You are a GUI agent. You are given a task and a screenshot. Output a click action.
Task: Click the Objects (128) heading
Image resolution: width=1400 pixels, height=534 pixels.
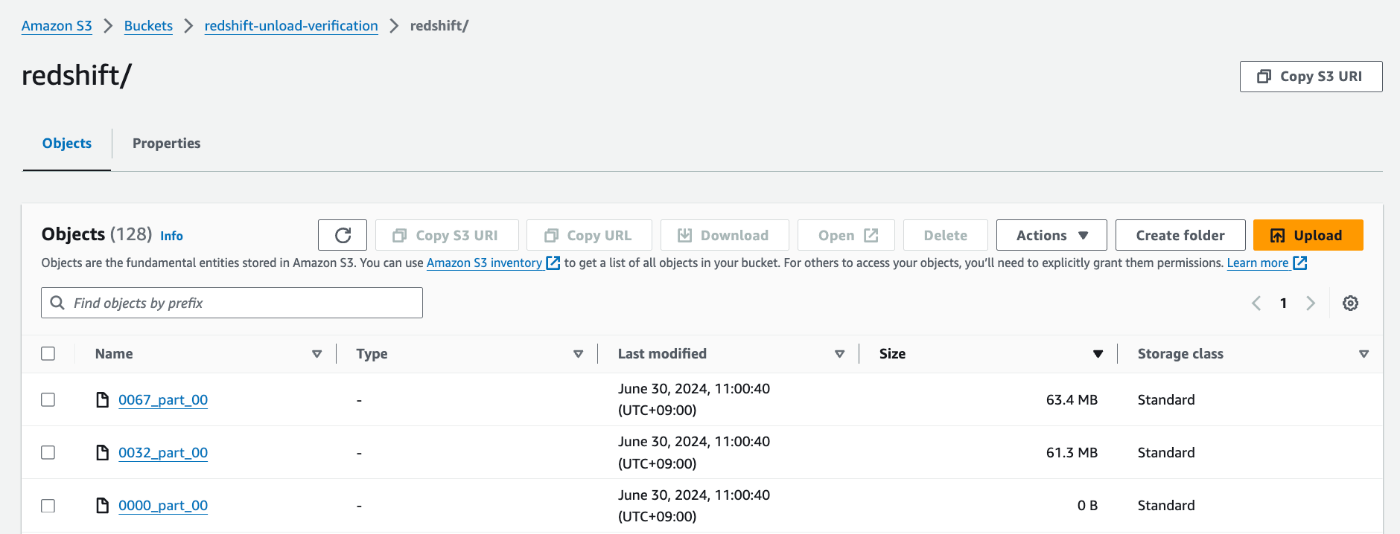[97, 234]
